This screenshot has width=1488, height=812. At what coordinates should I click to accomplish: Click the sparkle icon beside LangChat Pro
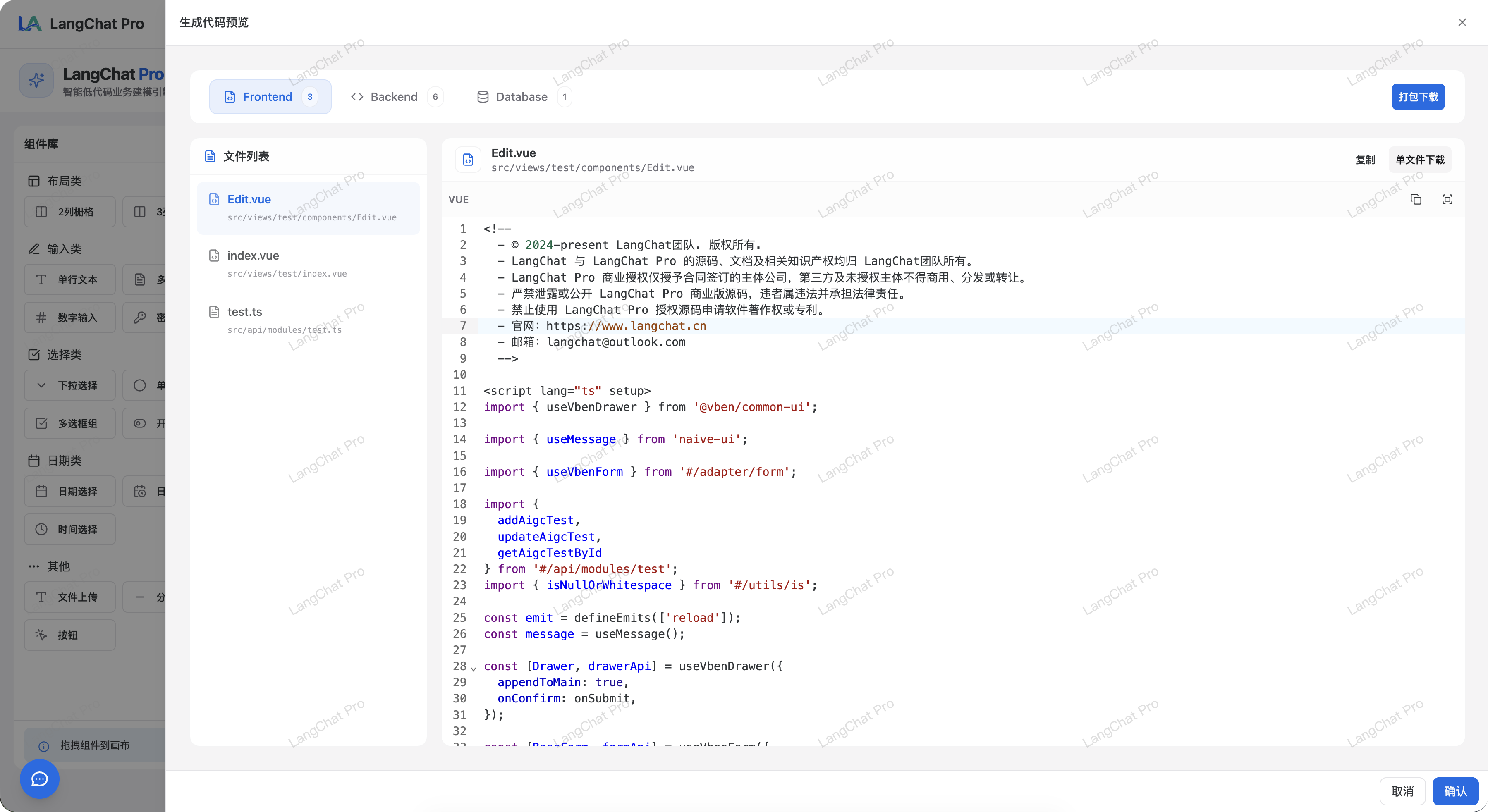(x=36, y=80)
